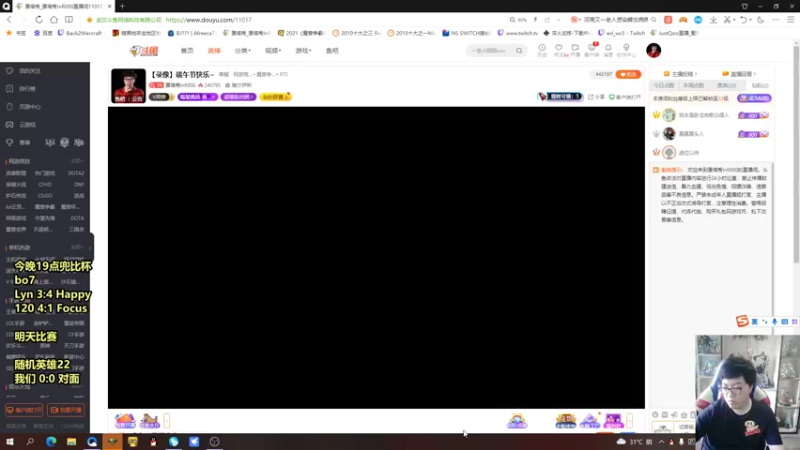800x450 pixels.
Task: Switch to the 今日贡献 ranking tab
Action: tap(664, 85)
